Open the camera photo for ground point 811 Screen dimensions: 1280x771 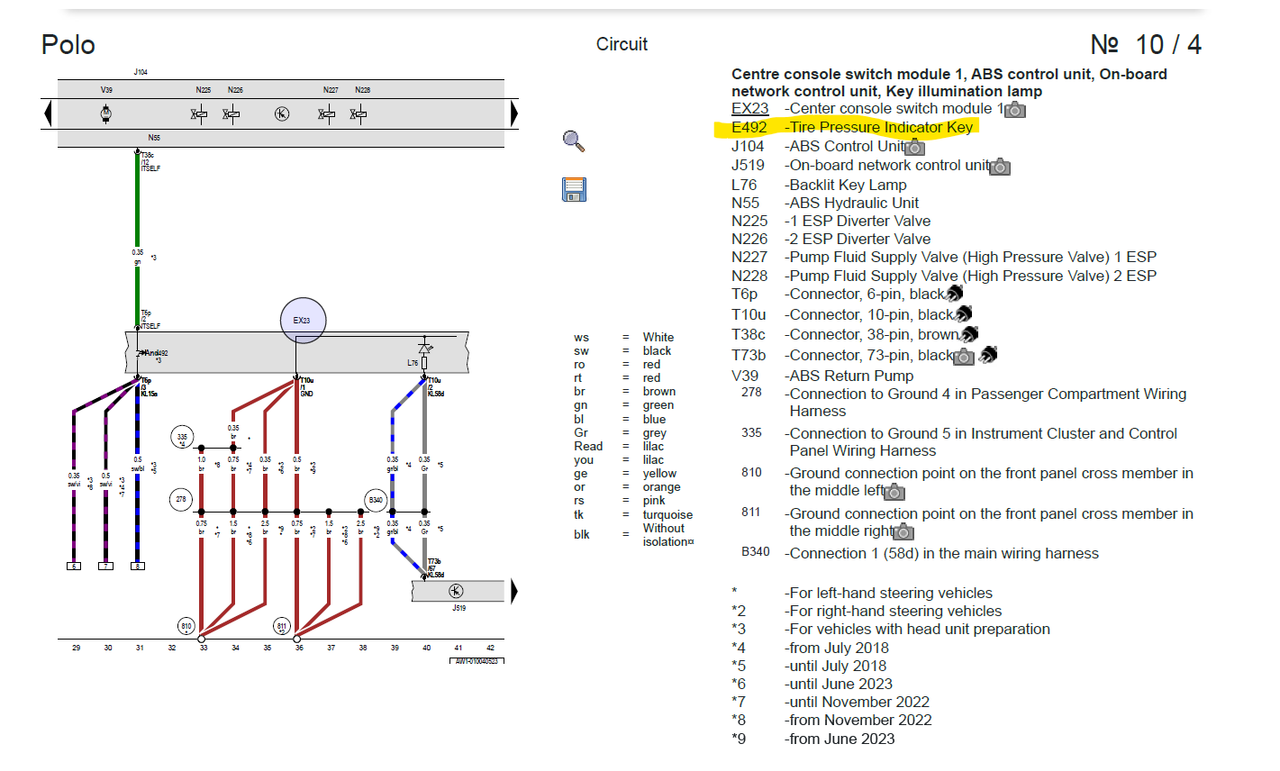click(x=903, y=532)
